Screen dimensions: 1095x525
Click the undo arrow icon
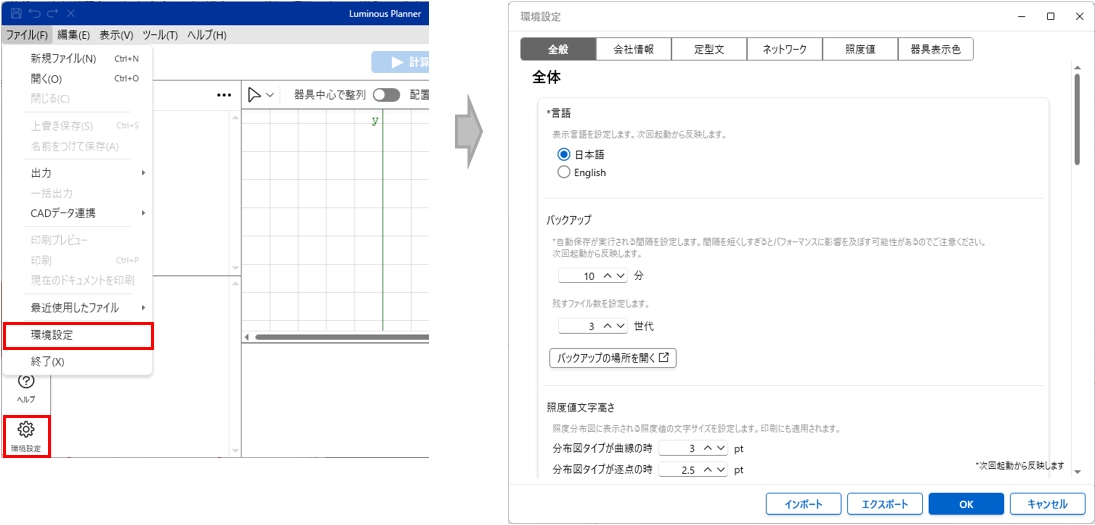pyautogui.click(x=34, y=13)
